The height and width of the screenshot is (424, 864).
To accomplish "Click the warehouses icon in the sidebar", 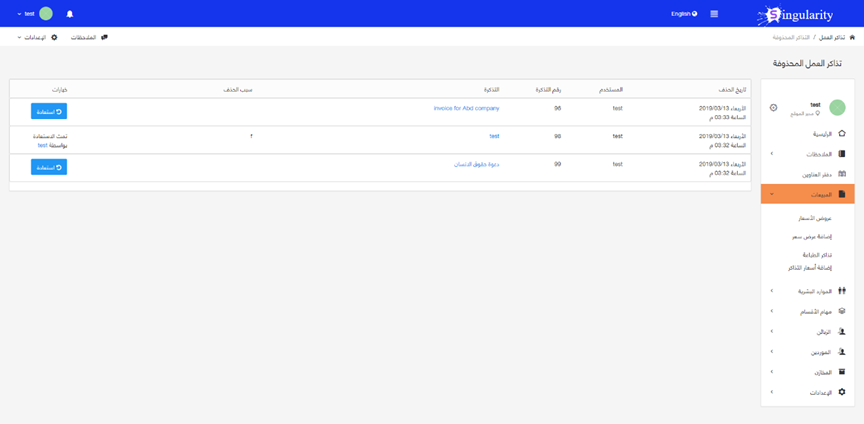I will coord(842,372).
